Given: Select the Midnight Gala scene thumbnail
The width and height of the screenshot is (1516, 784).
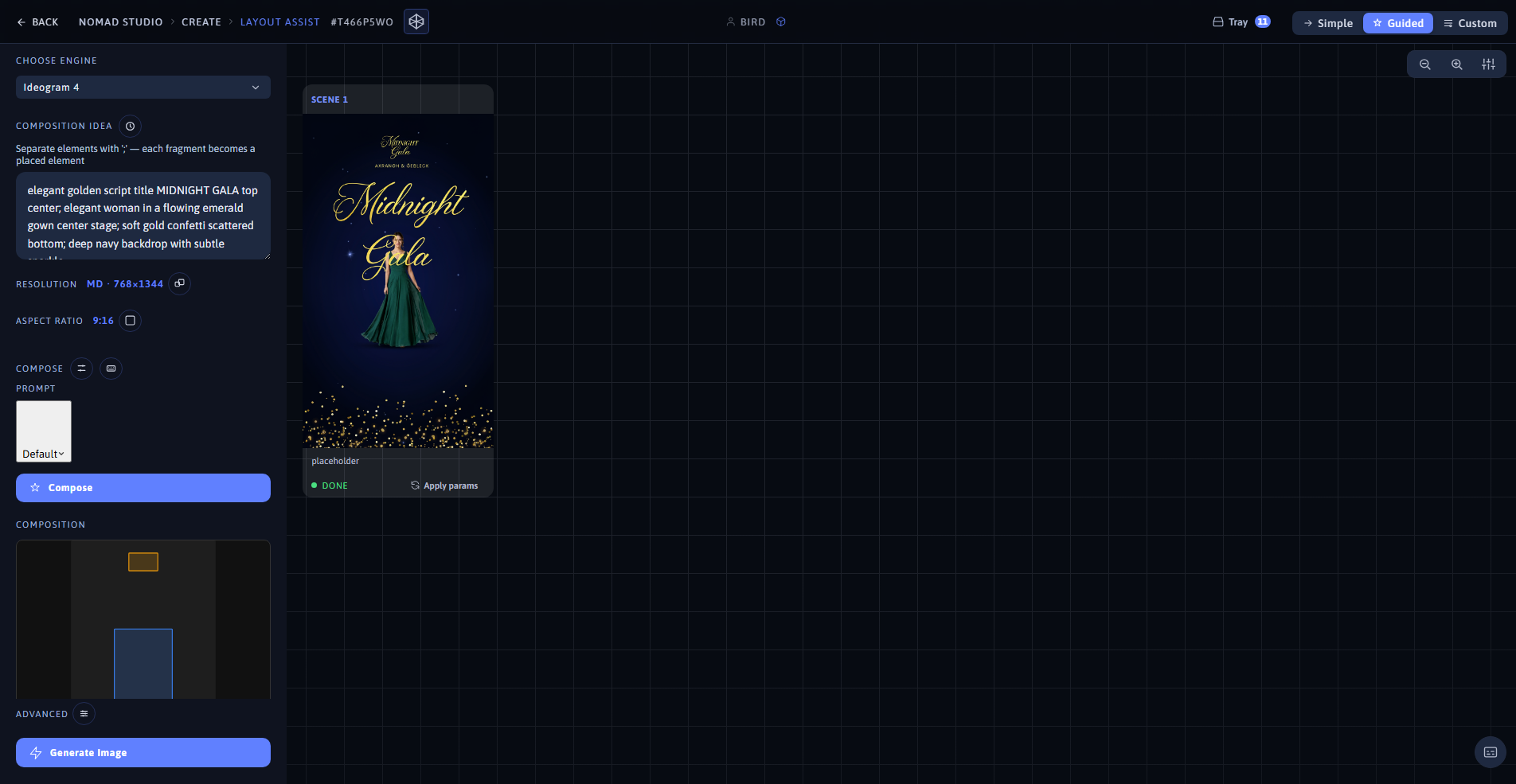Looking at the screenshot, I should coord(398,281).
